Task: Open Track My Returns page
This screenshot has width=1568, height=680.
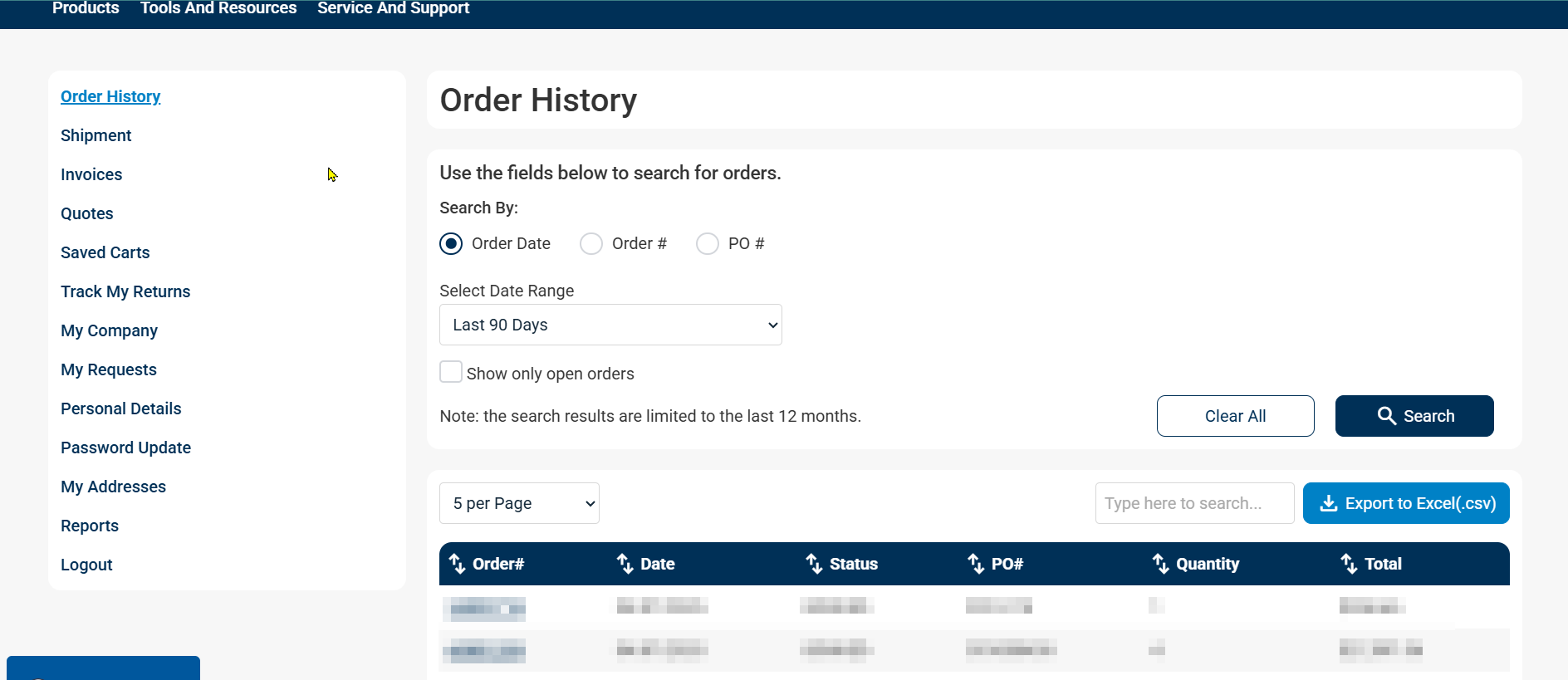Action: tap(125, 291)
